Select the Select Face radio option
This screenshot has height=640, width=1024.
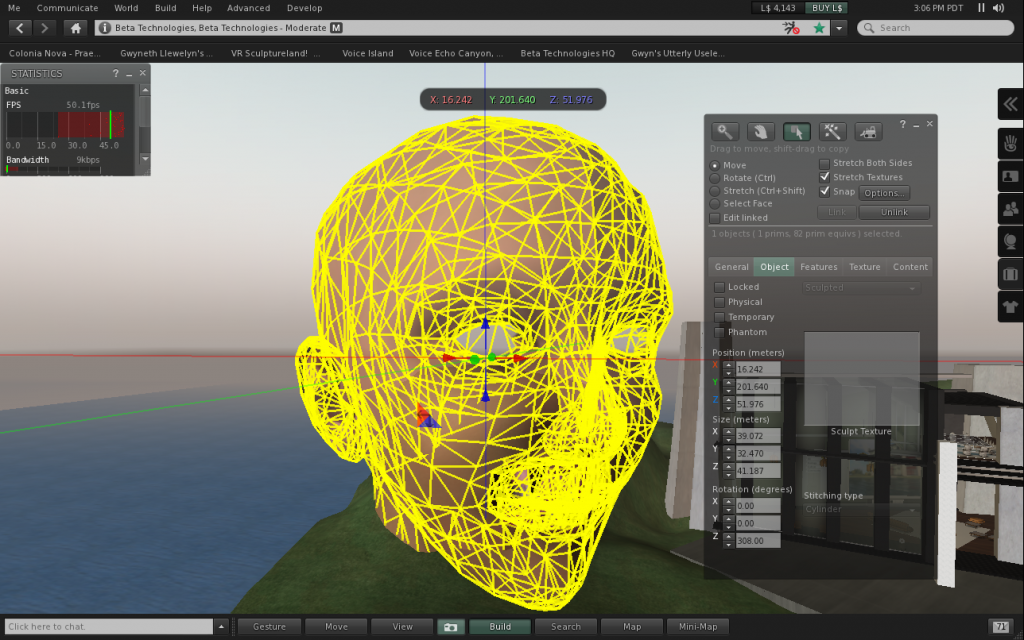click(x=715, y=204)
